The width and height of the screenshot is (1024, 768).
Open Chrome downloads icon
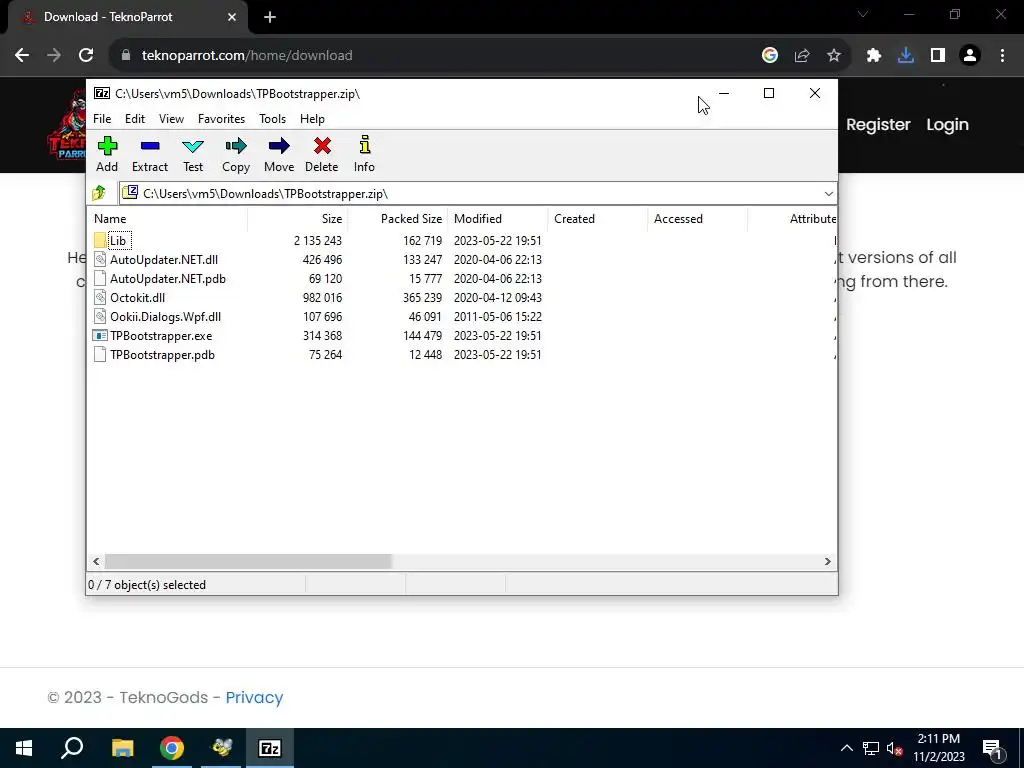(x=906, y=56)
